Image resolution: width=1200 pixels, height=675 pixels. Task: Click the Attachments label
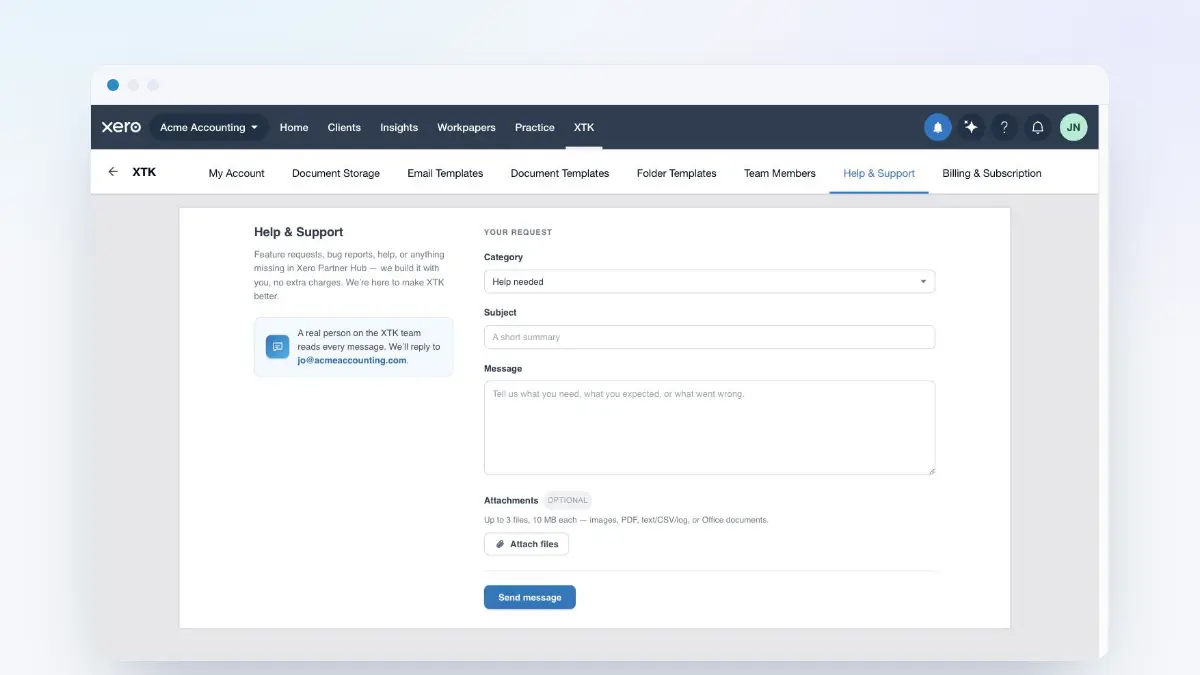point(511,500)
